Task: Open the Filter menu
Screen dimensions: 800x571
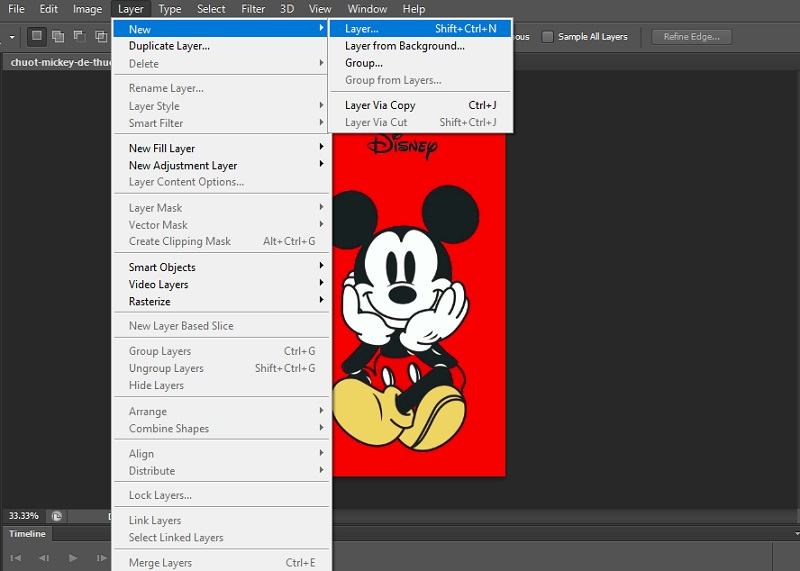Action: point(253,9)
